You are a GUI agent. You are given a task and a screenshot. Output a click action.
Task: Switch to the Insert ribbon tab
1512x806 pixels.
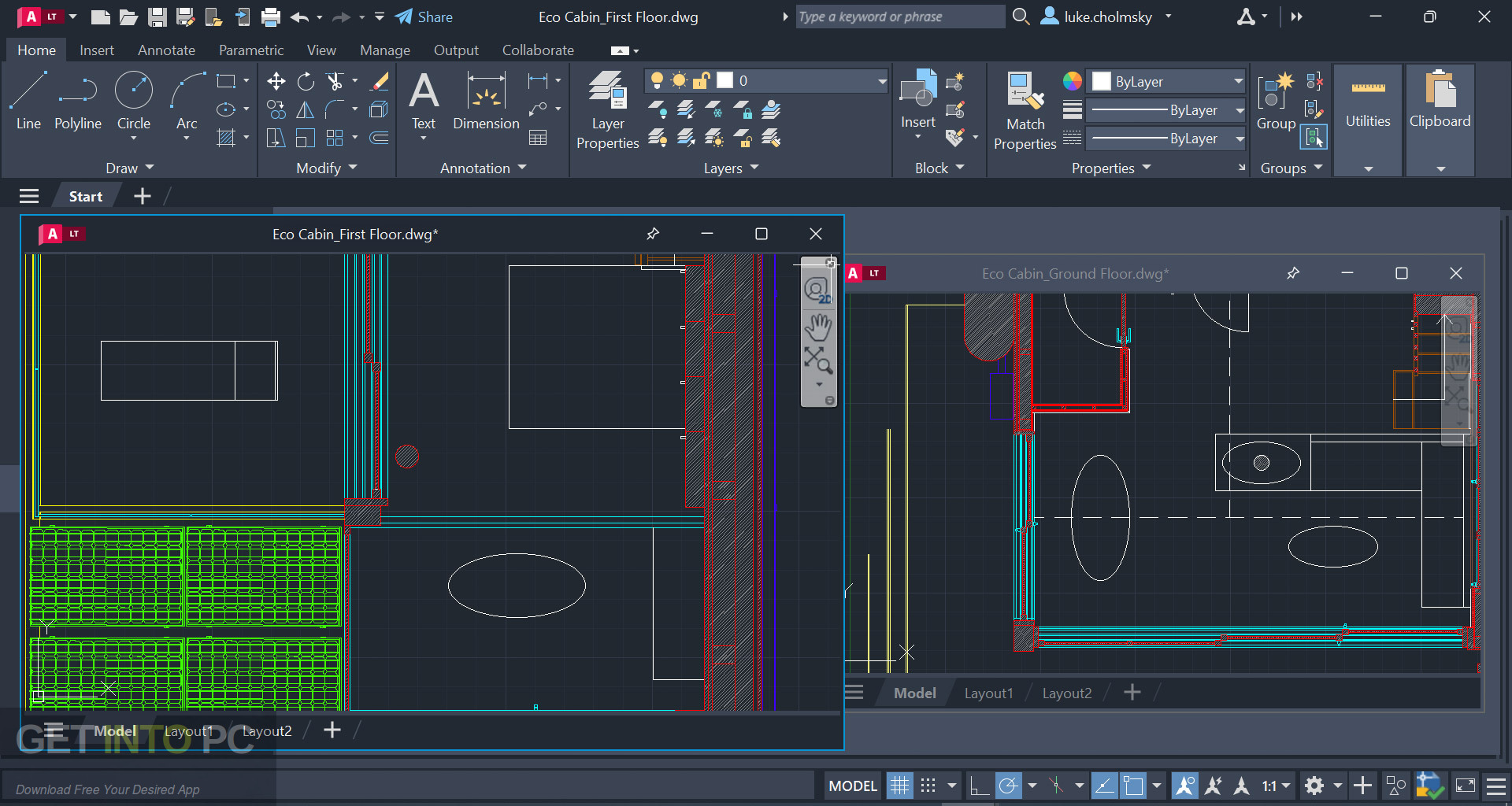96,50
